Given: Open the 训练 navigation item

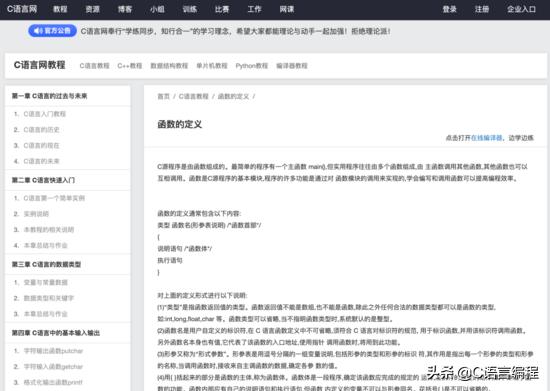Looking at the screenshot, I should [189, 9].
